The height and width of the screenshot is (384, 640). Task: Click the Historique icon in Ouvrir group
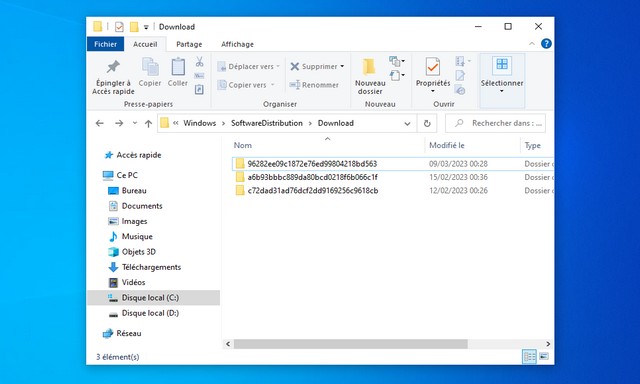[x=460, y=90]
